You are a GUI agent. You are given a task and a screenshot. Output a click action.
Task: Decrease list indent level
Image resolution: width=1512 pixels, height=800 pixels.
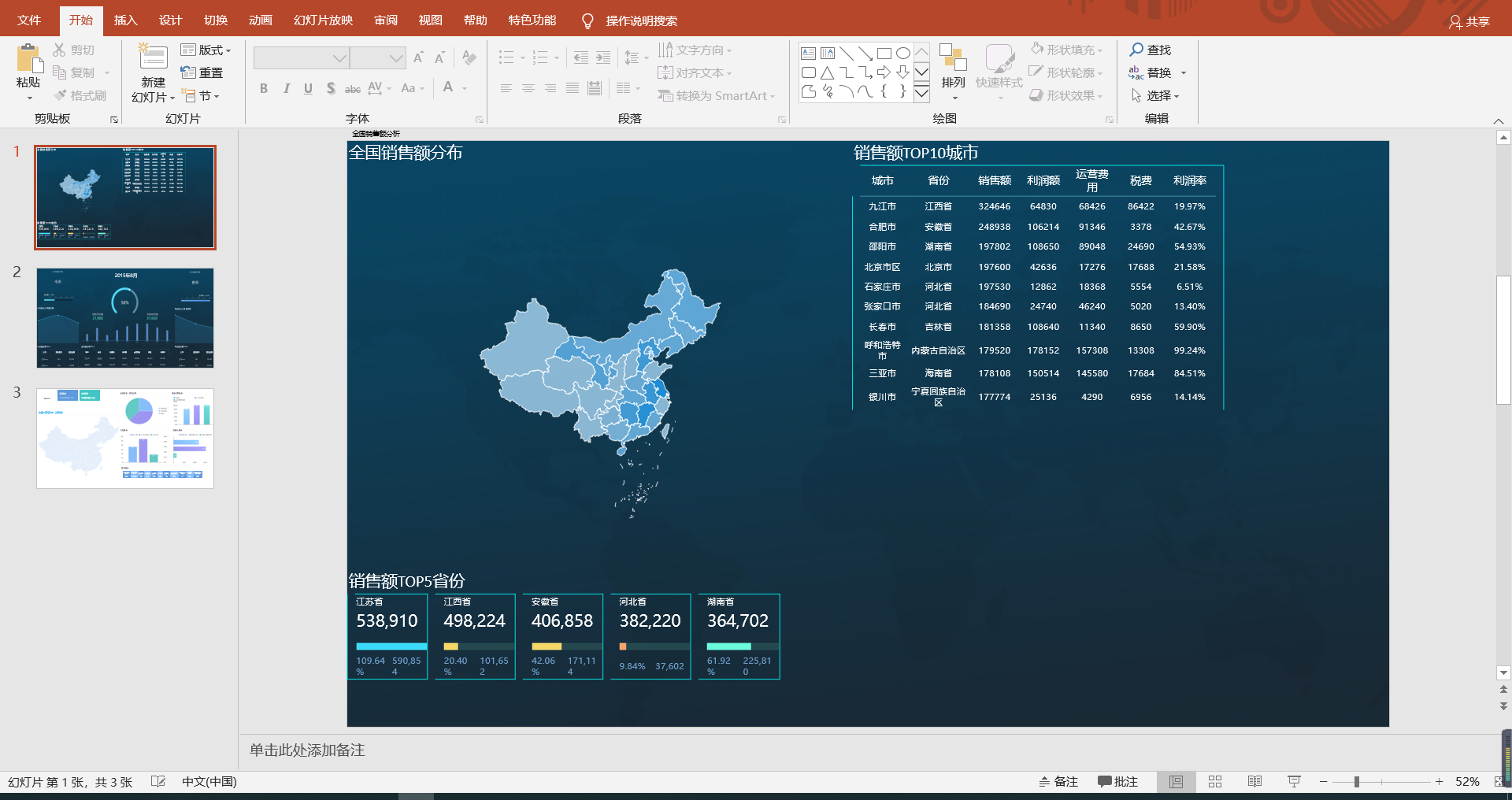click(x=581, y=57)
